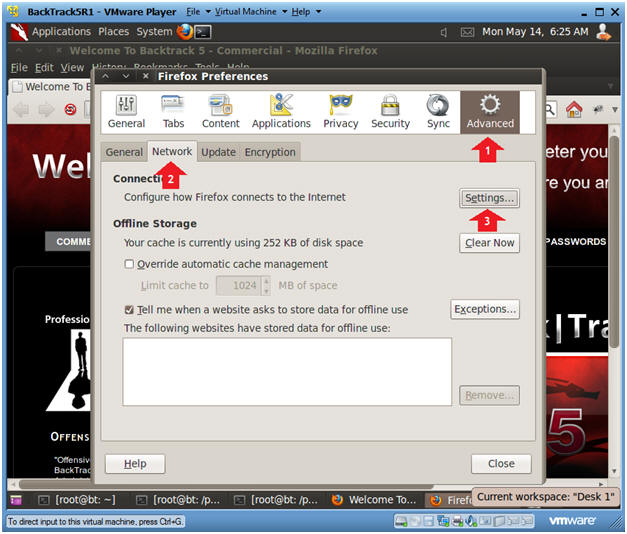Switch to the Network sub-tab
This screenshot has width=627, height=534.
(172, 152)
